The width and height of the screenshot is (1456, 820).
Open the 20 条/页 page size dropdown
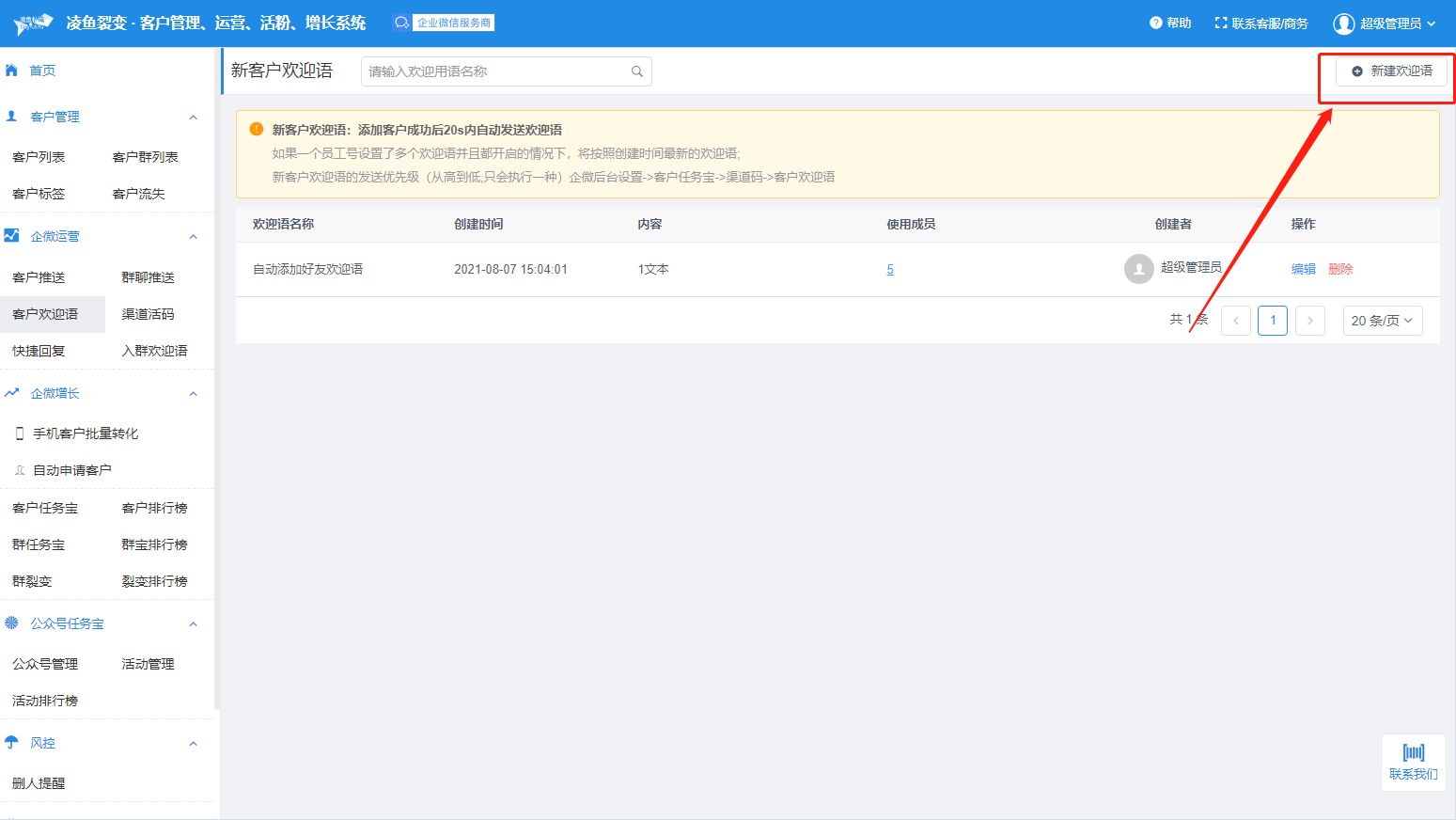pos(1382,321)
